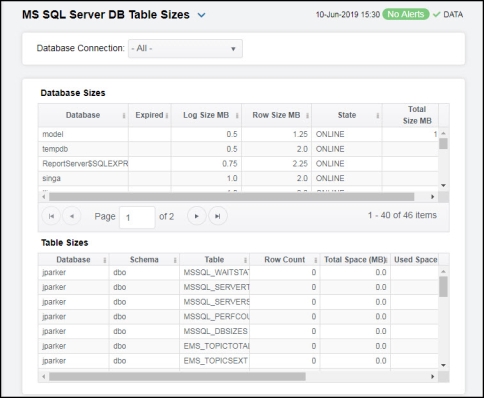Open the Log Size MB column menu

click(x=237, y=116)
